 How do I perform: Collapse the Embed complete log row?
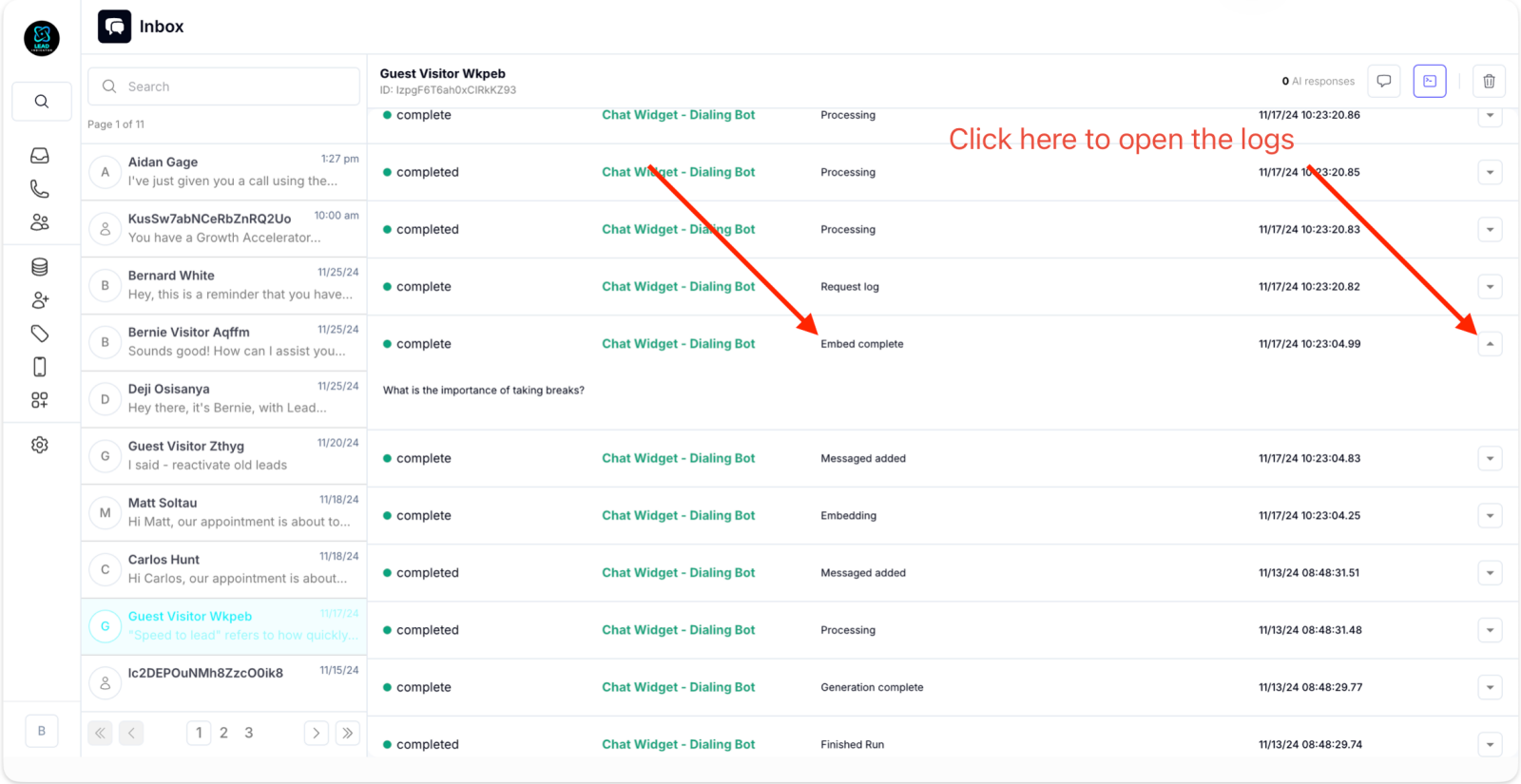coord(1490,344)
